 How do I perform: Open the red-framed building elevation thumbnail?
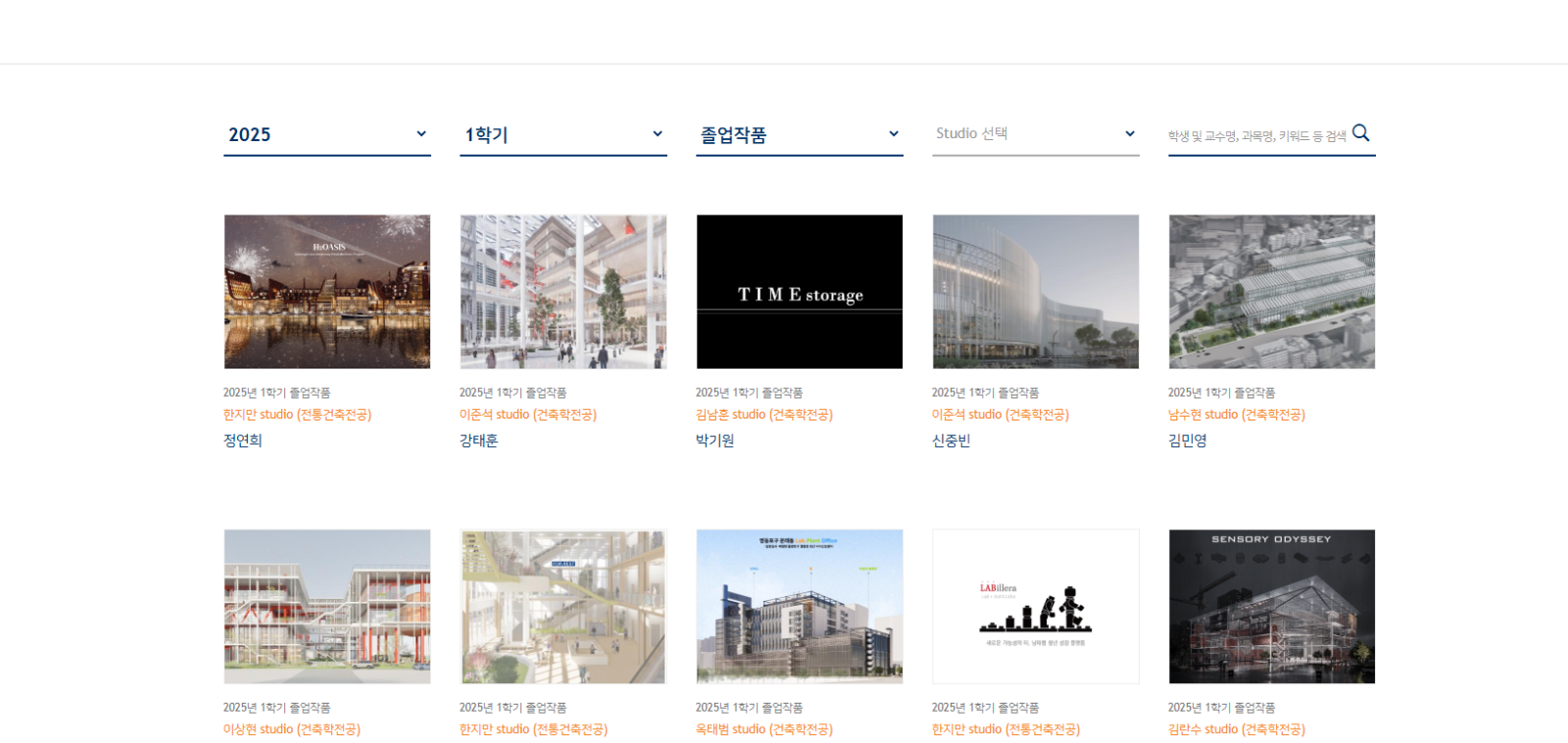point(326,607)
